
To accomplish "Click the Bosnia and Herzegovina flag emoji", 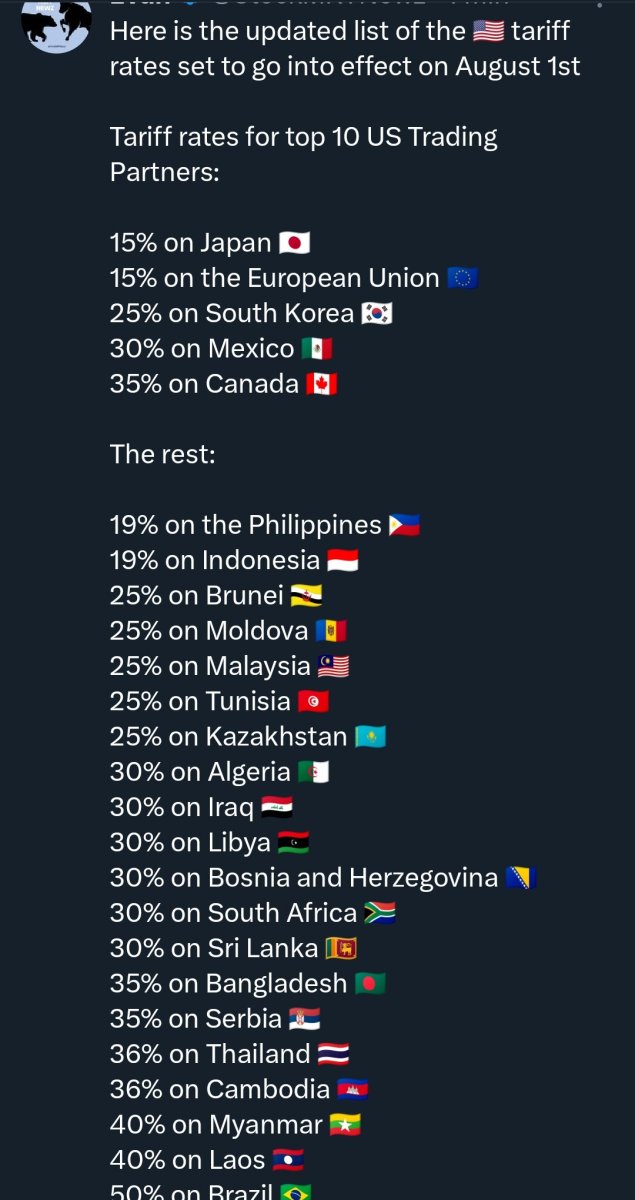I will [x=520, y=878].
